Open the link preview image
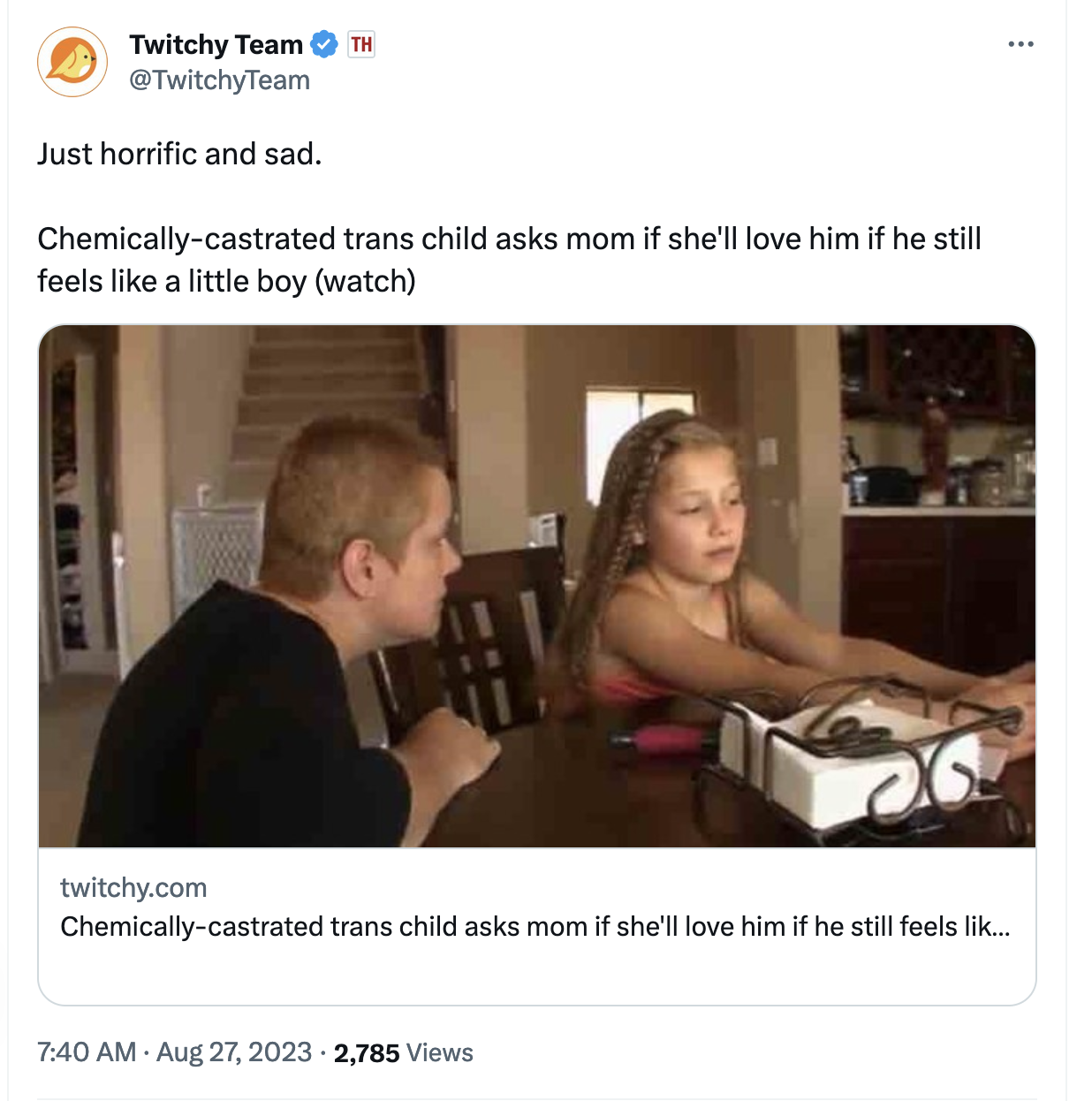Image resolution: width=1092 pixels, height=1101 pixels. (537, 585)
